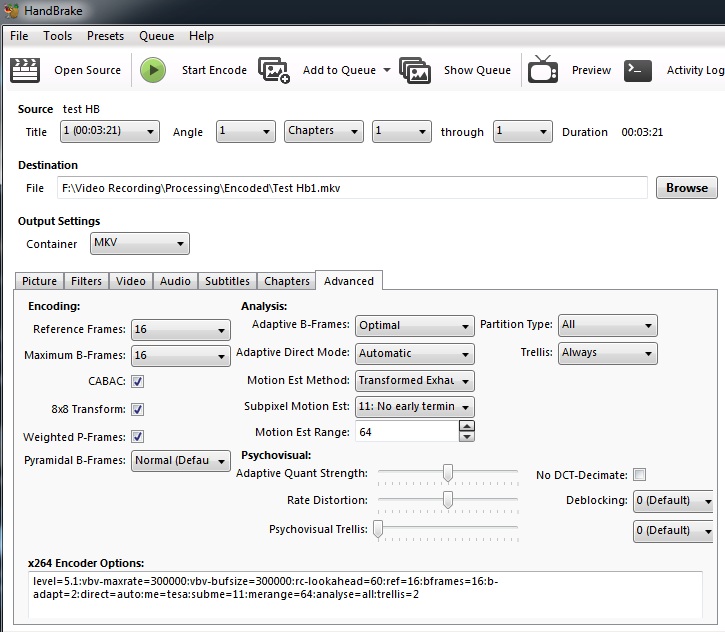Screen dimensions: 725x632
Task: Open the Subpixel Motion Est dropdown
Action: coord(415,407)
